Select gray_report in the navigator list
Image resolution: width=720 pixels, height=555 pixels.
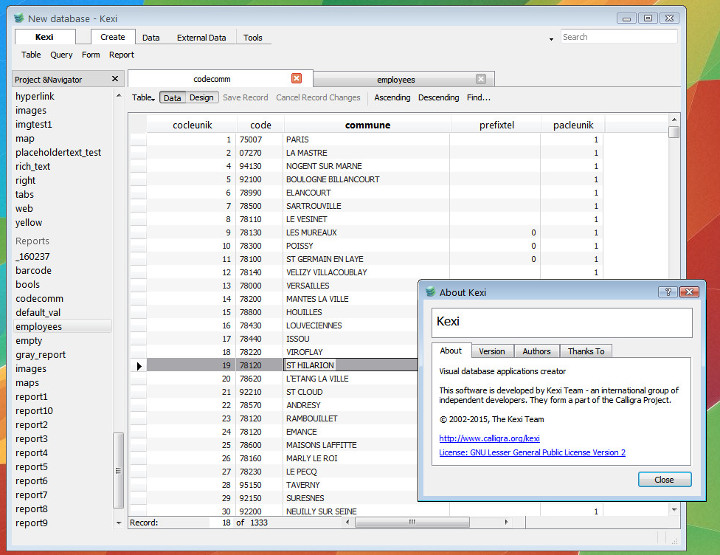click(x=41, y=355)
